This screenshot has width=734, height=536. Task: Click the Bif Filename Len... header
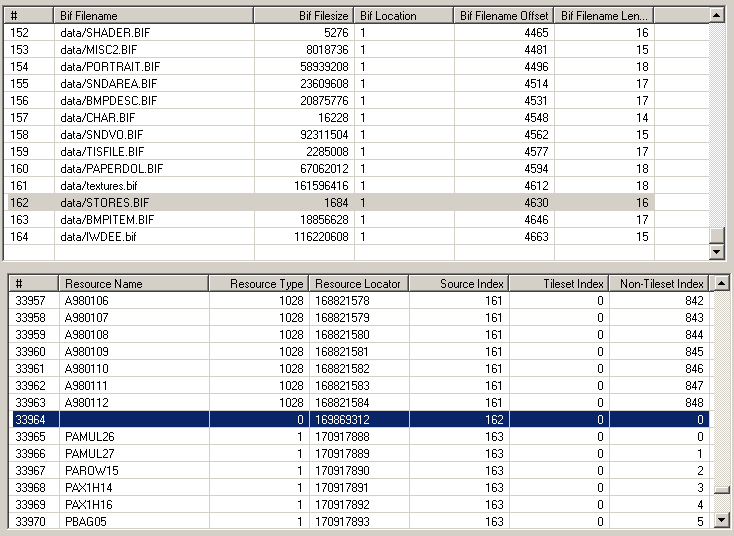point(604,15)
